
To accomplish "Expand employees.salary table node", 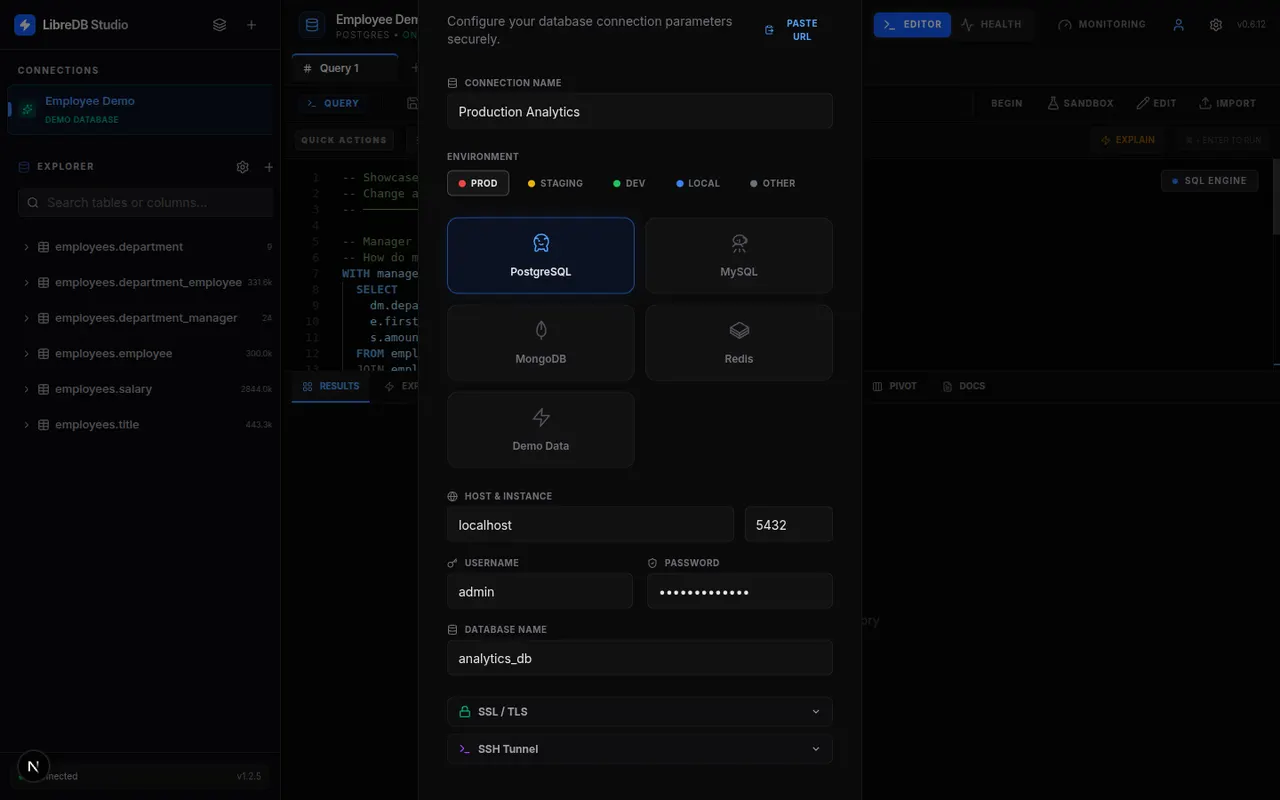I will coord(27,389).
